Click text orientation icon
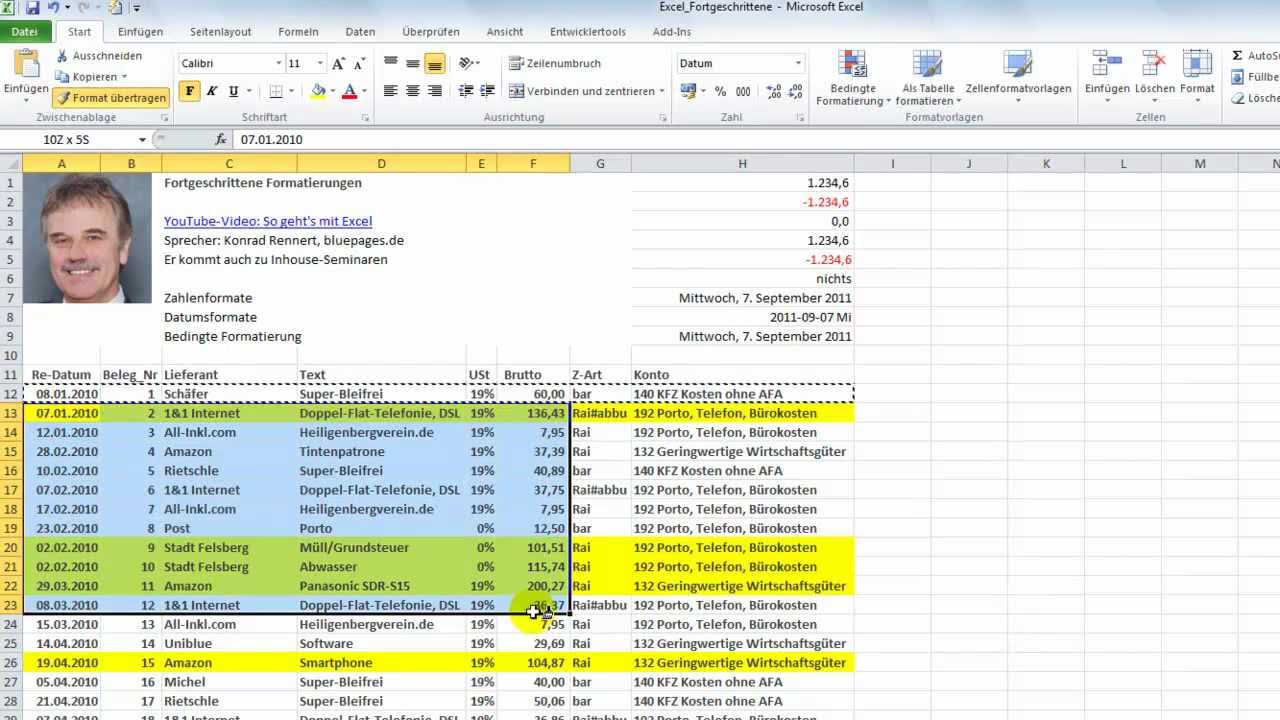 466,63
